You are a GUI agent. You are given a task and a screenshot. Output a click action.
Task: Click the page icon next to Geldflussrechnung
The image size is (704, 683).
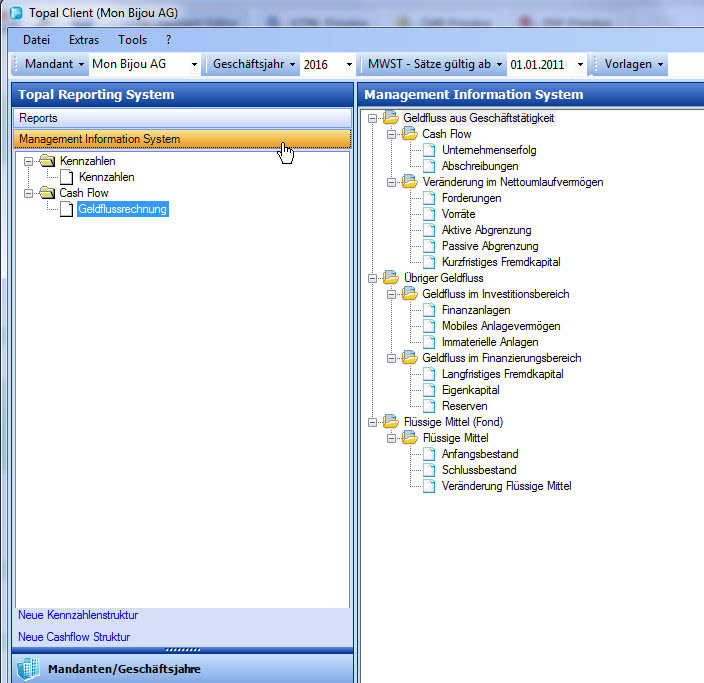point(66,209)
